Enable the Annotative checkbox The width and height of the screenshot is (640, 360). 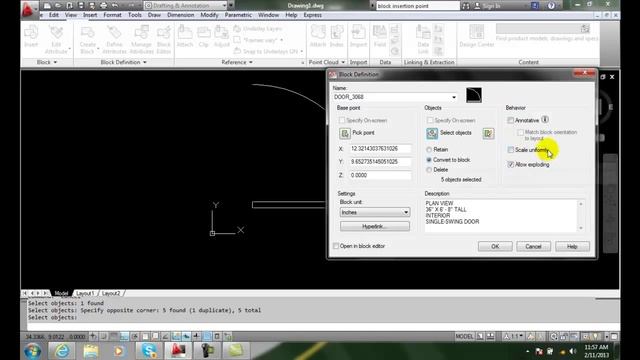tap(511, 120)
